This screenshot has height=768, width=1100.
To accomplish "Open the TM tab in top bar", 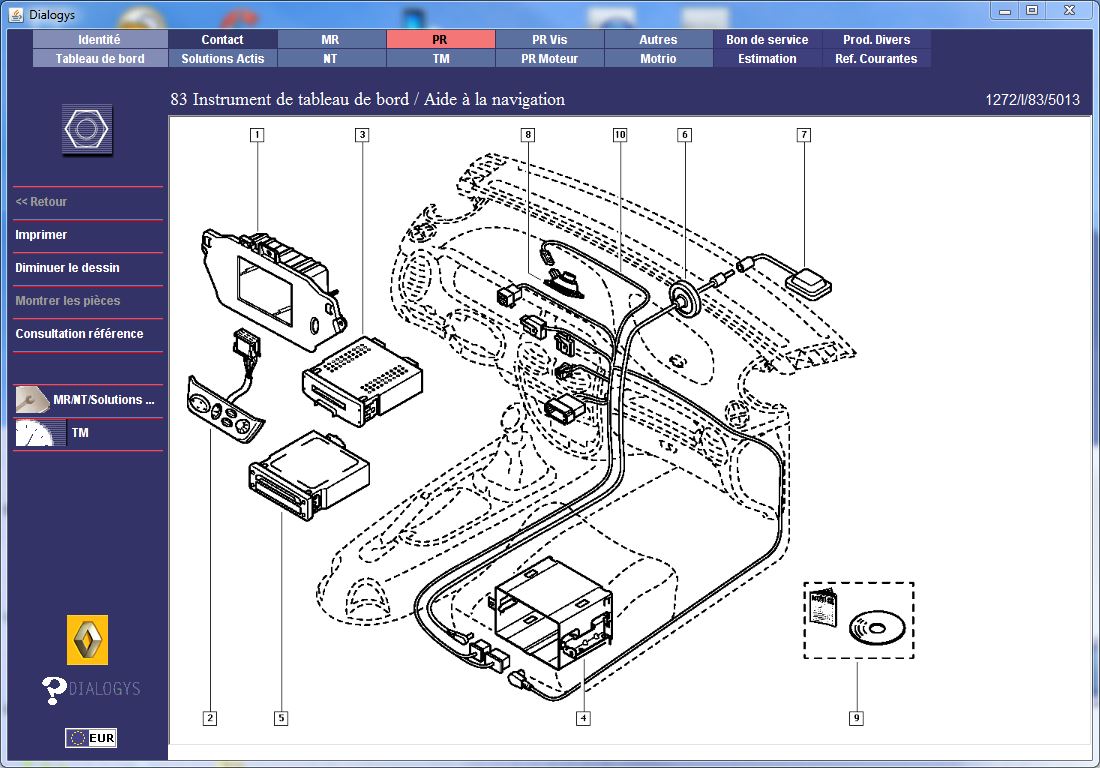I will coord(441,59).
